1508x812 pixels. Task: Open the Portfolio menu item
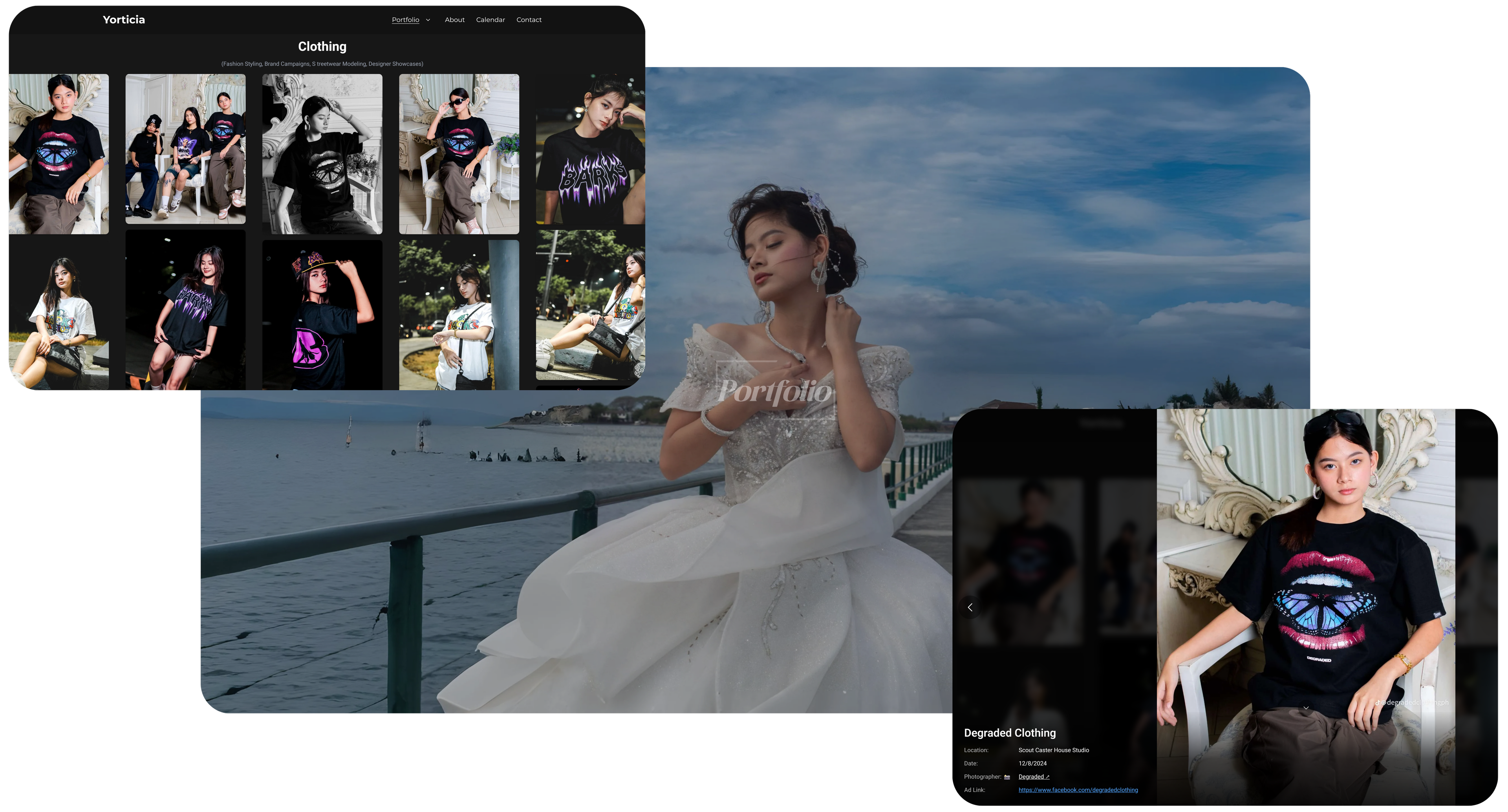(x=405, y=20)
